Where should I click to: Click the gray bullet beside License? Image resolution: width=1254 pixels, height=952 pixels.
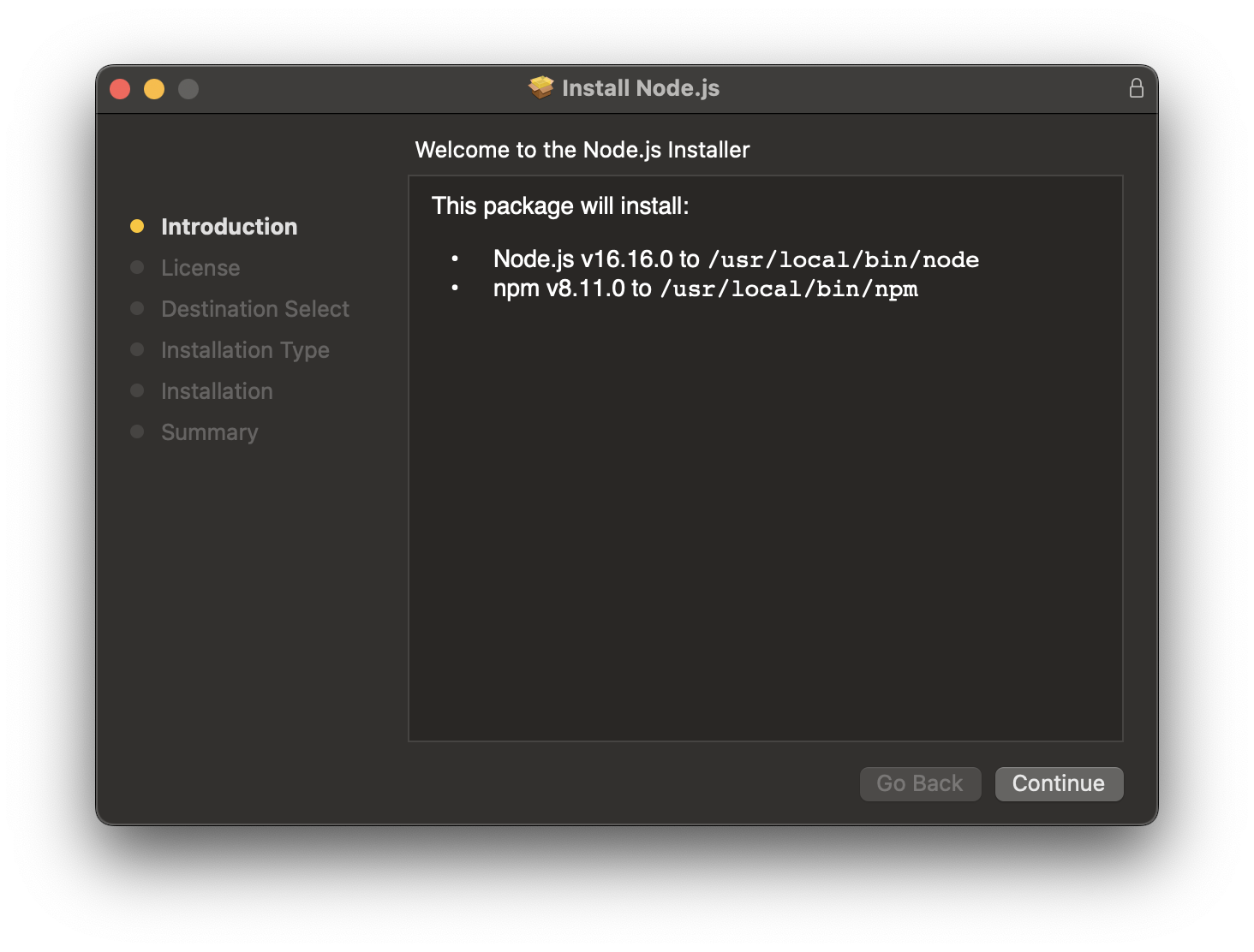point(137,267)
